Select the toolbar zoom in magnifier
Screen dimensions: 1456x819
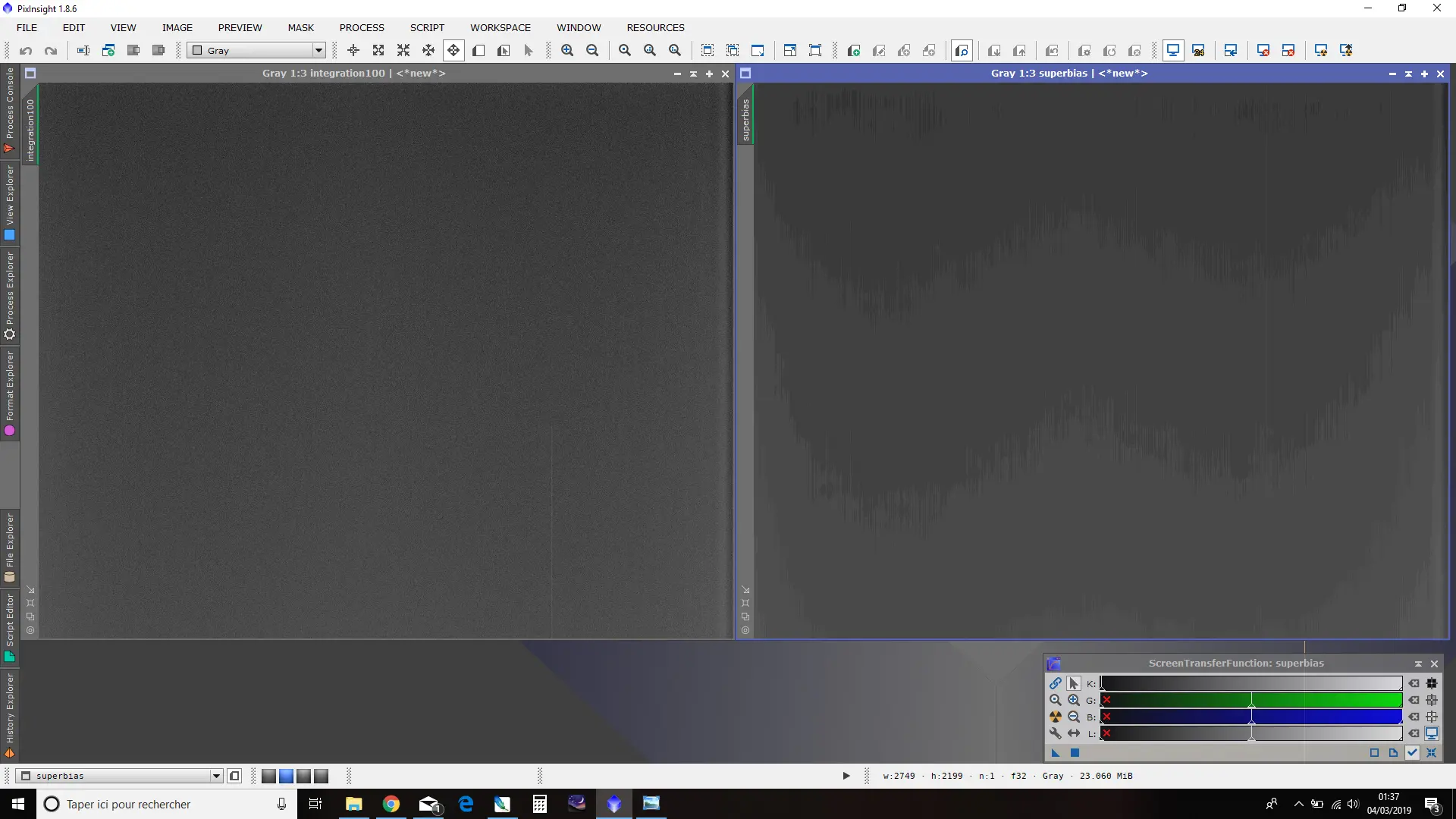567,51
